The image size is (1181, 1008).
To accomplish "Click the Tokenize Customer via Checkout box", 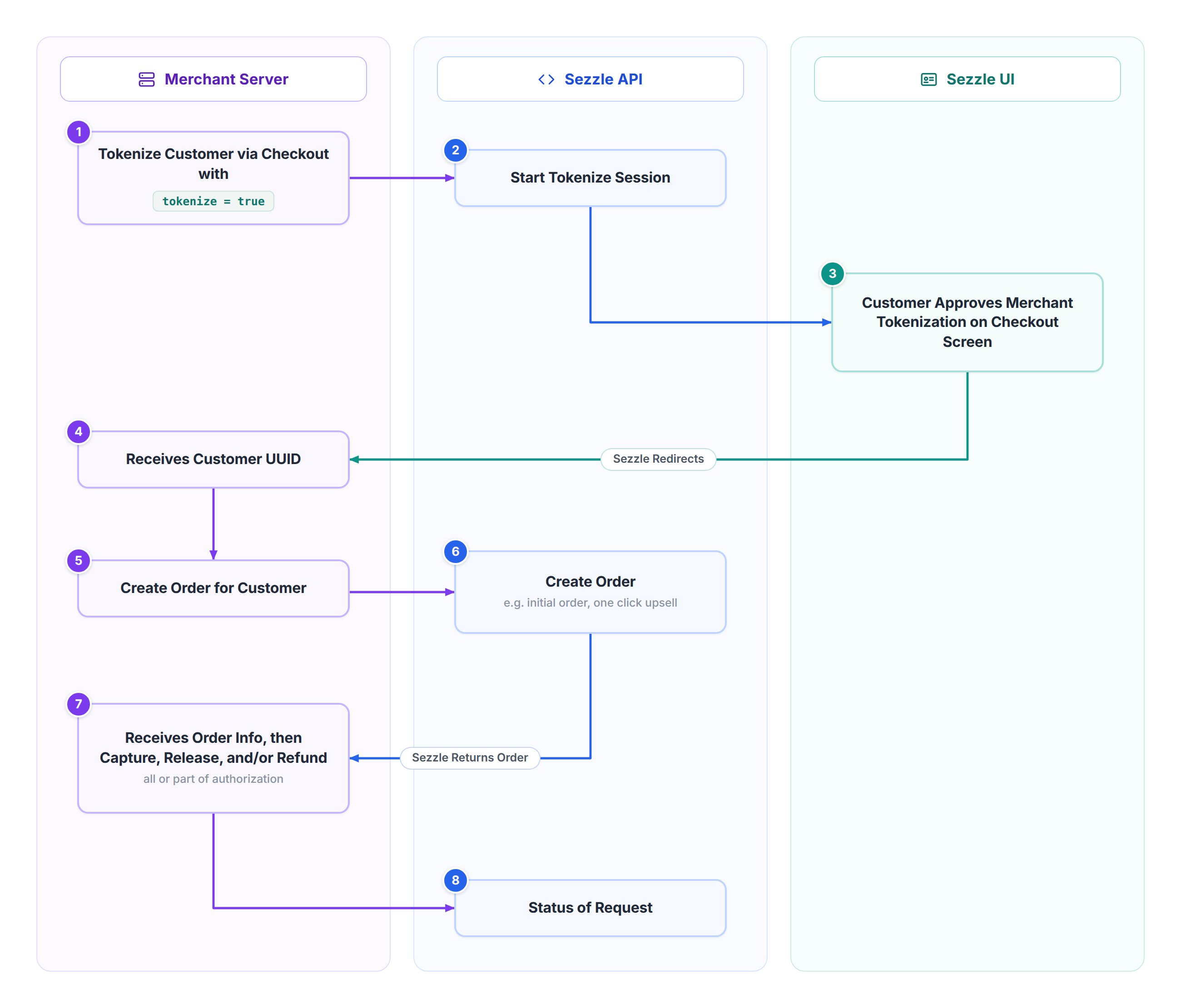I will 213,178.
